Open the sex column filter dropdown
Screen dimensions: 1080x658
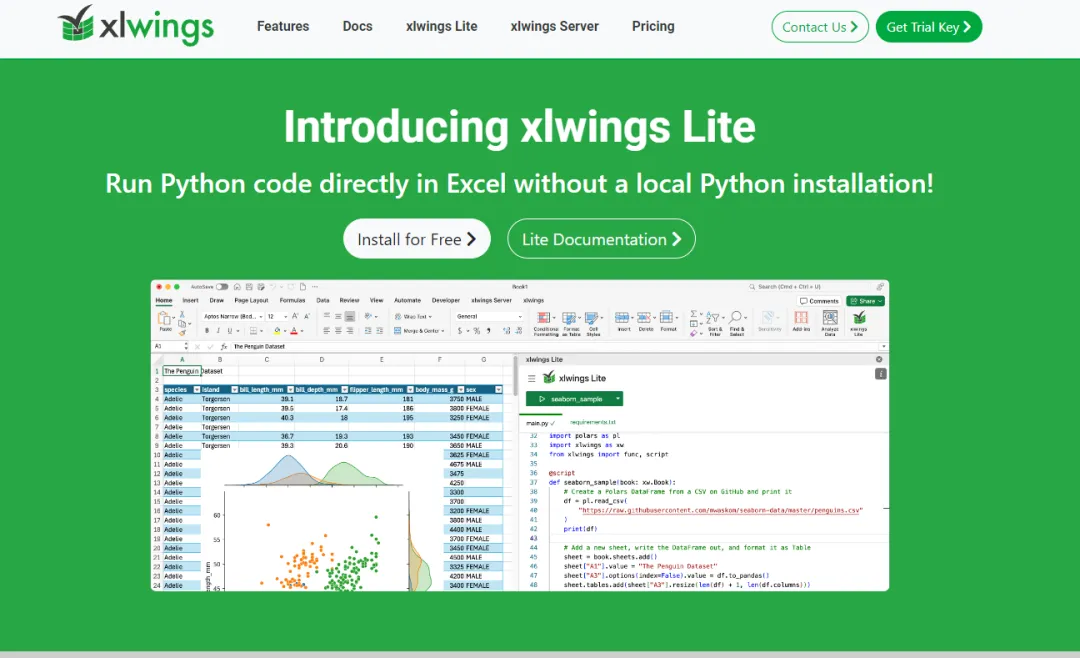[x=498, y=390]
